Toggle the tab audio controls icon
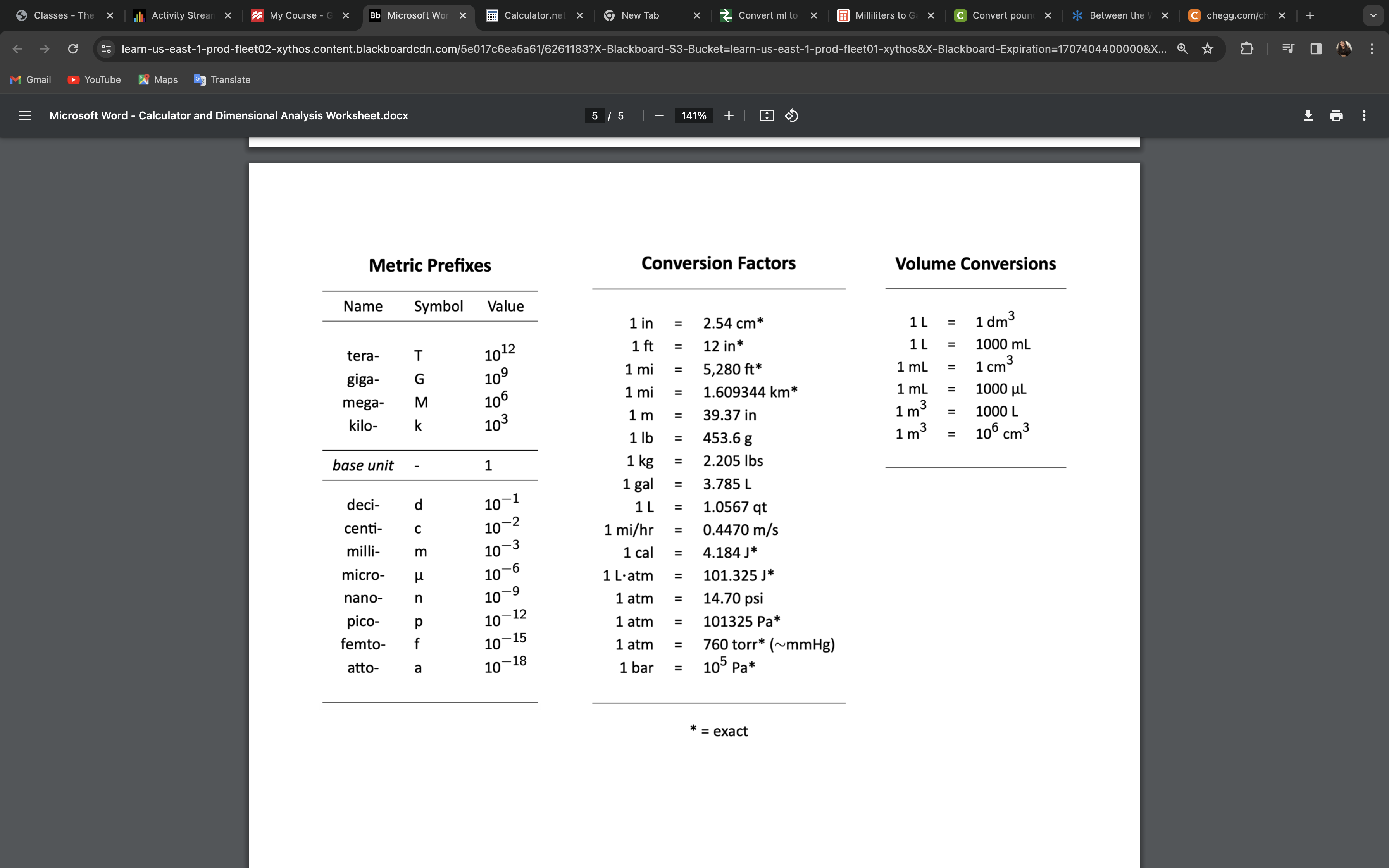 point(1287,49)
